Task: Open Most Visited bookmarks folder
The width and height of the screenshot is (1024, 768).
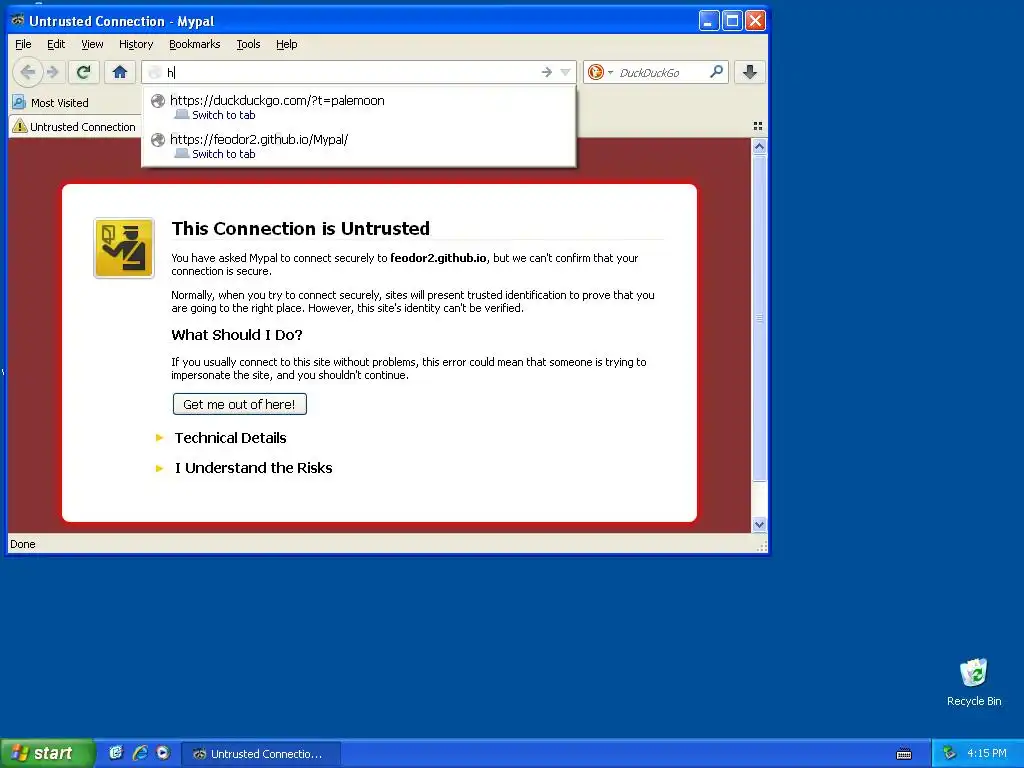Action: pos(50,103)
